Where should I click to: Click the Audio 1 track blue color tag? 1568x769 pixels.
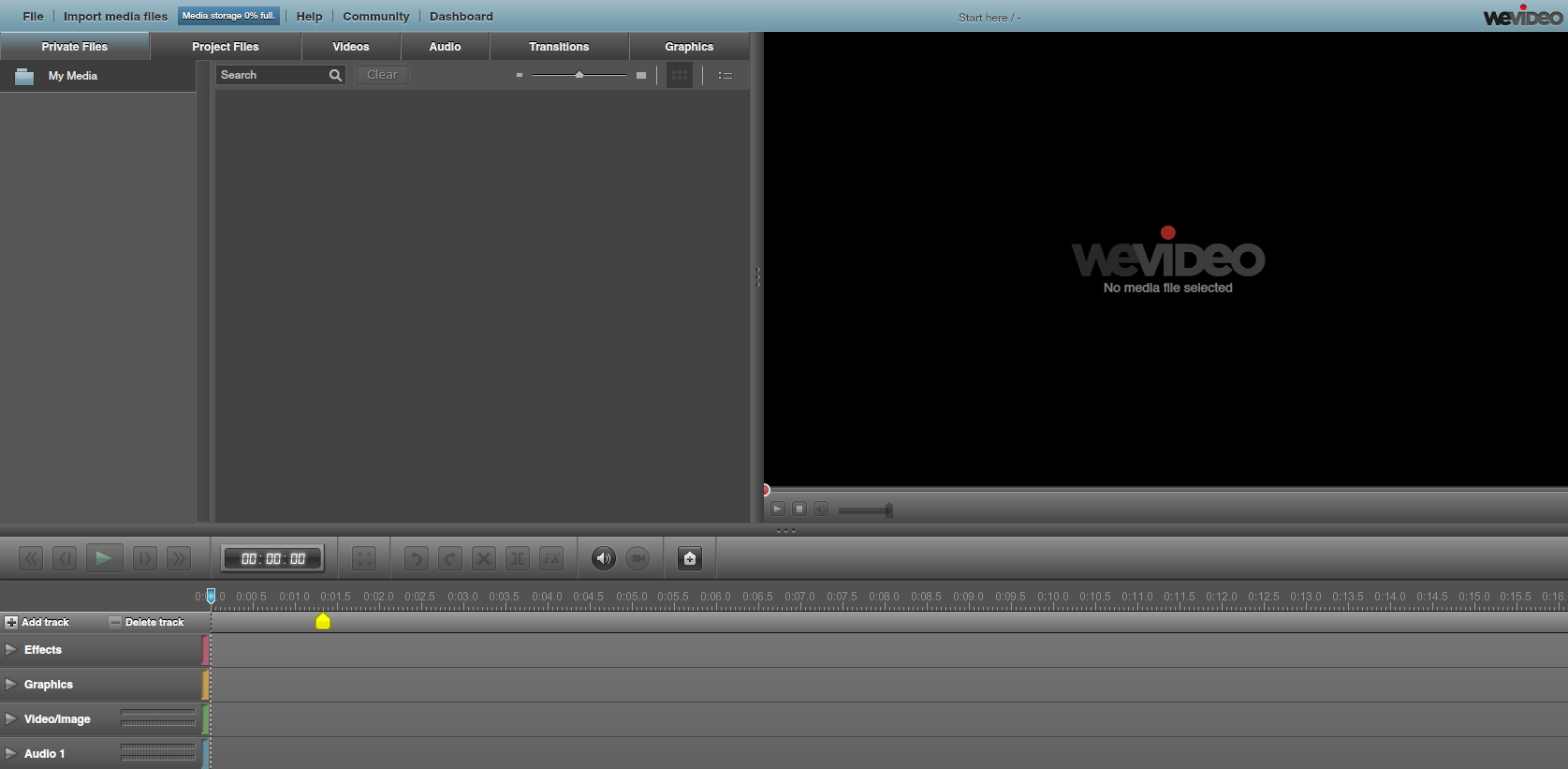tap(205, 753)
